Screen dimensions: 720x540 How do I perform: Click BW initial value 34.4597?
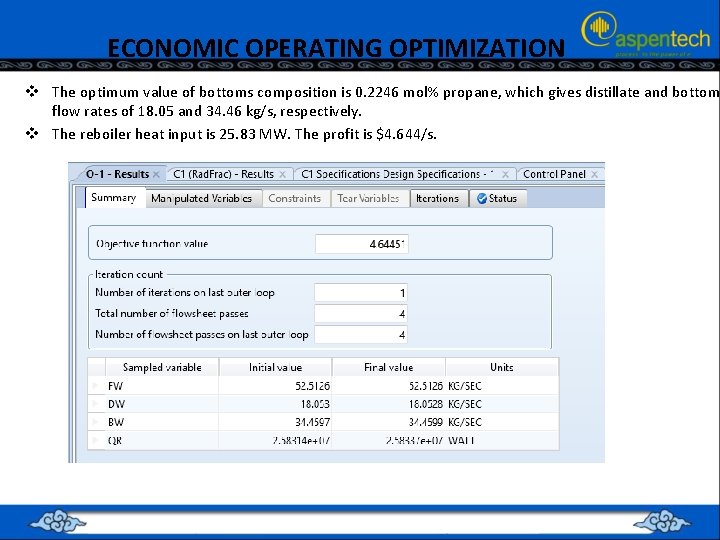pos(276,422)
